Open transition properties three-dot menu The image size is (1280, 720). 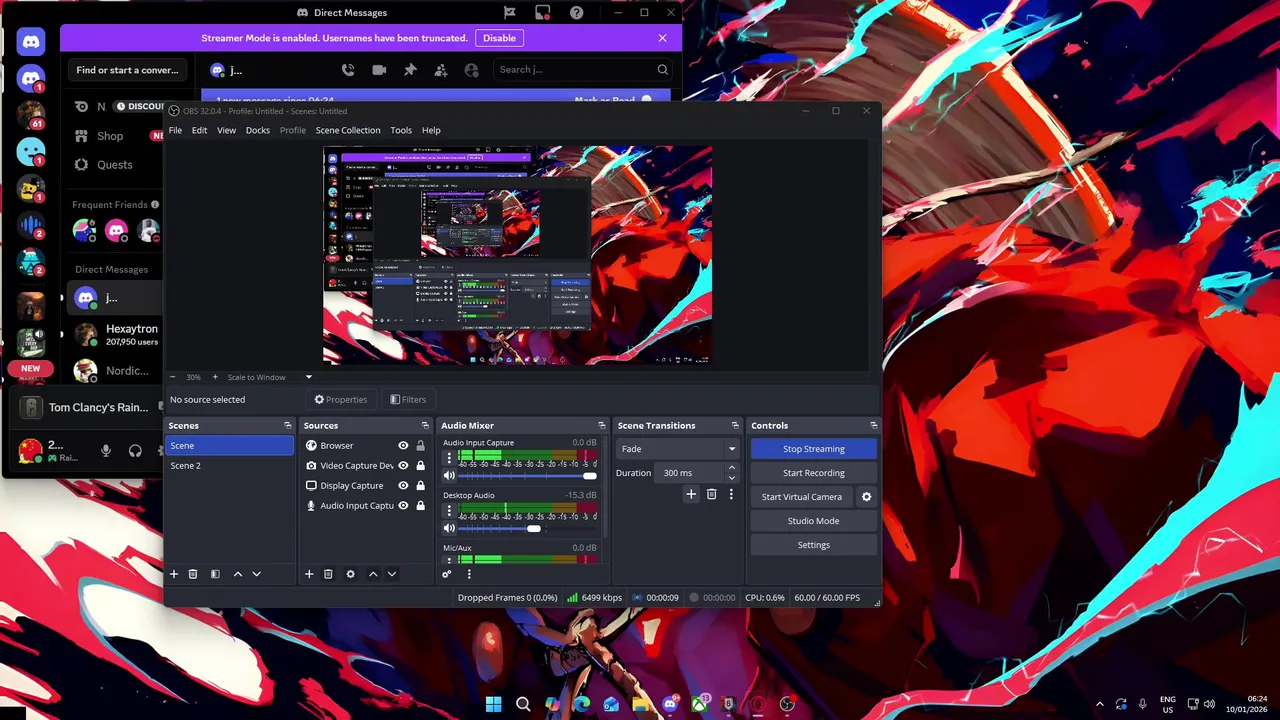[731, 494]
